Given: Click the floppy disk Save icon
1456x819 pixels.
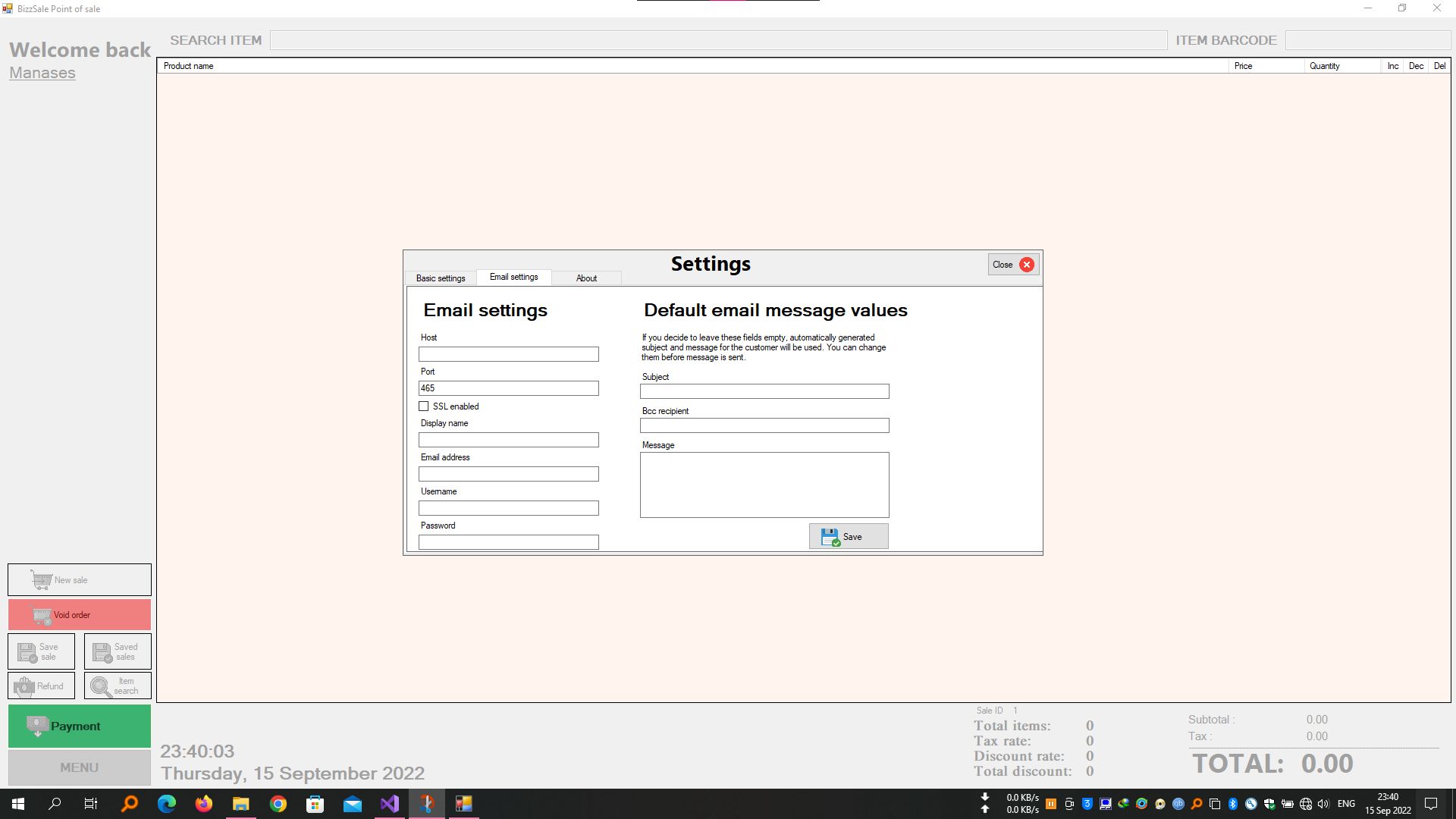Looking at the screenshot, I should [830, 537].
